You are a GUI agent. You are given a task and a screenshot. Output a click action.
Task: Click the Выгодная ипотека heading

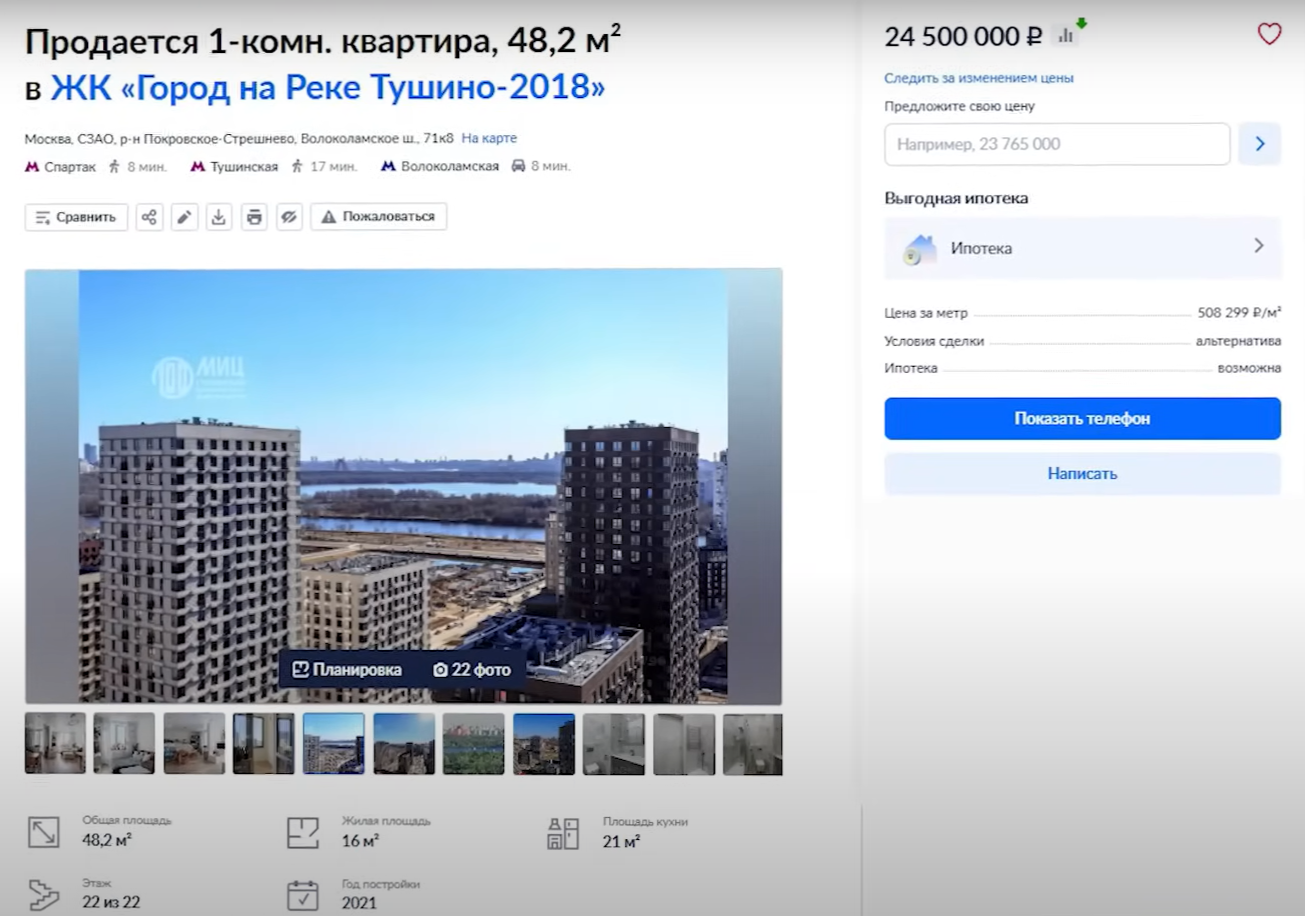pos(956,198)
